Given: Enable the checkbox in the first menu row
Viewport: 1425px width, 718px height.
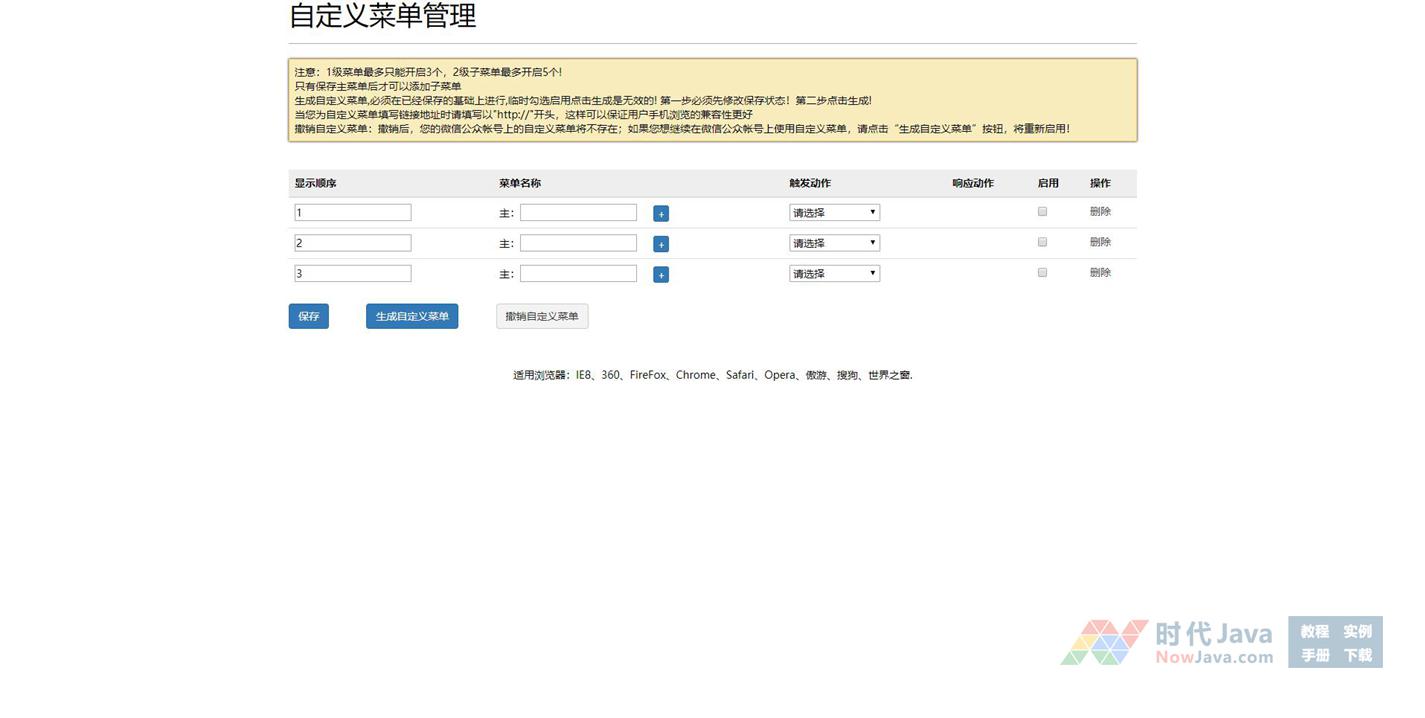Looking at the screenshot, I should pyautogui.click(x=1042, y=212).
